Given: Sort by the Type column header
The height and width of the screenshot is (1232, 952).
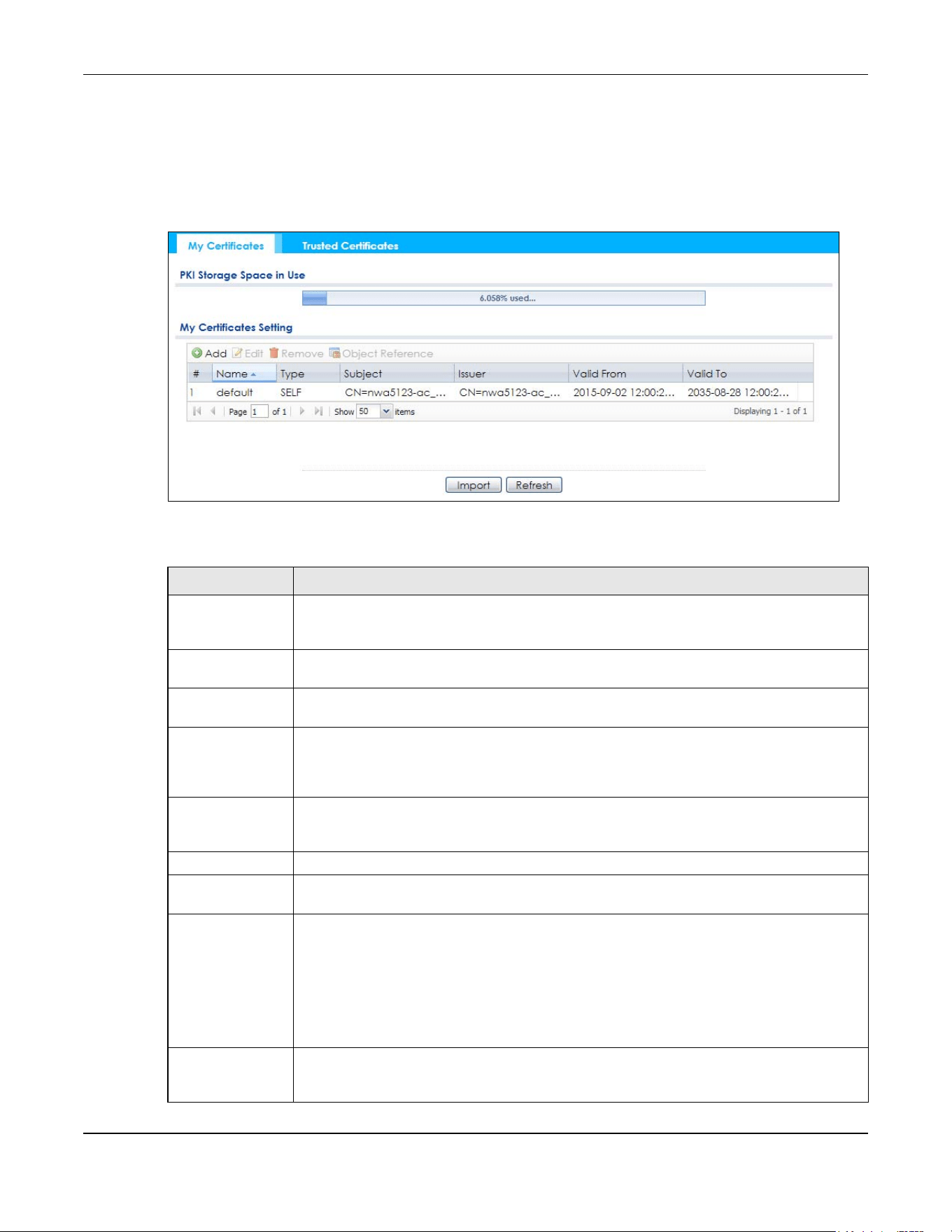Looking at the screenshot, I should coord(308,374).
